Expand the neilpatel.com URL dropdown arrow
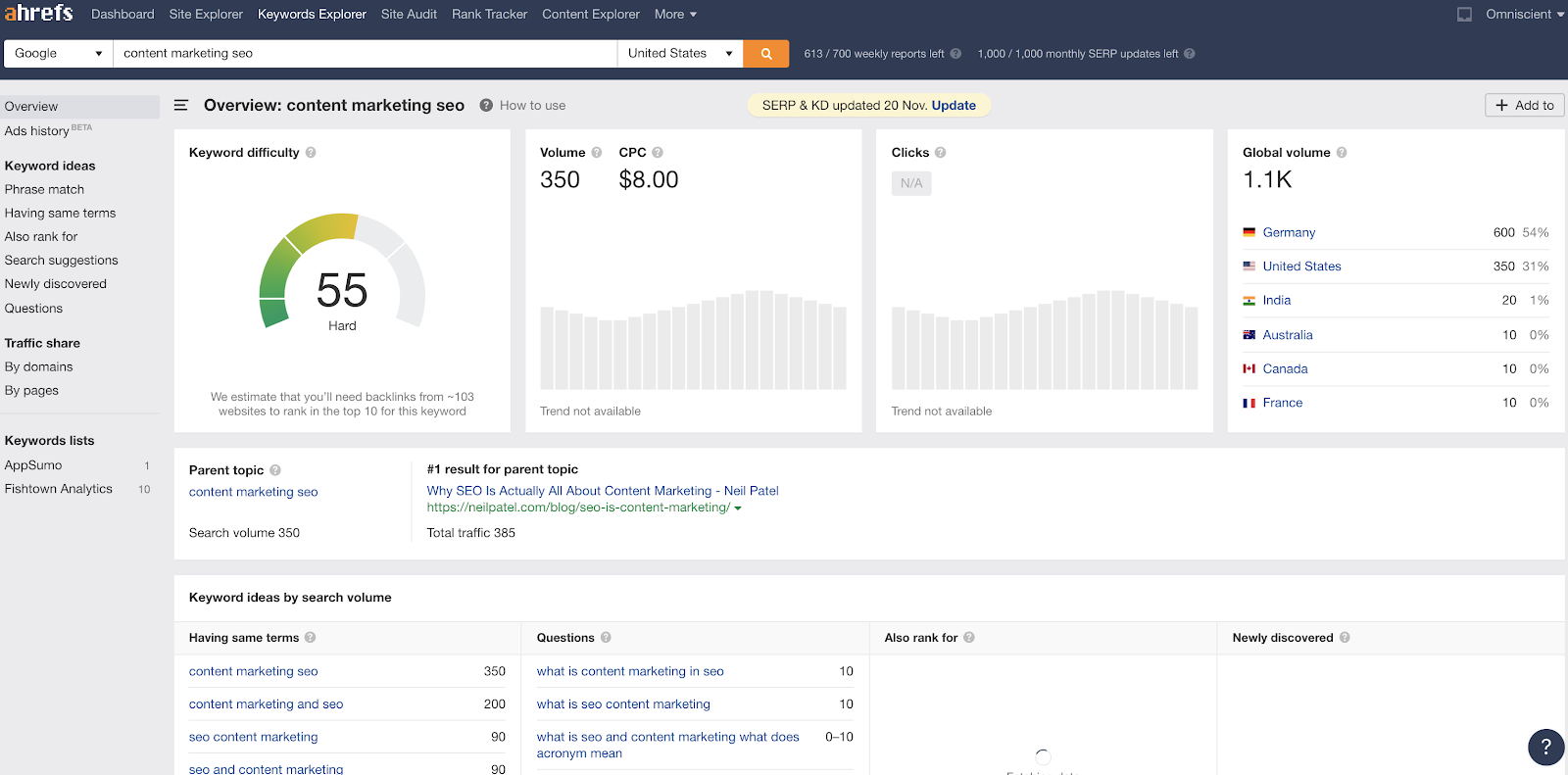 click(x=738, y=509)
